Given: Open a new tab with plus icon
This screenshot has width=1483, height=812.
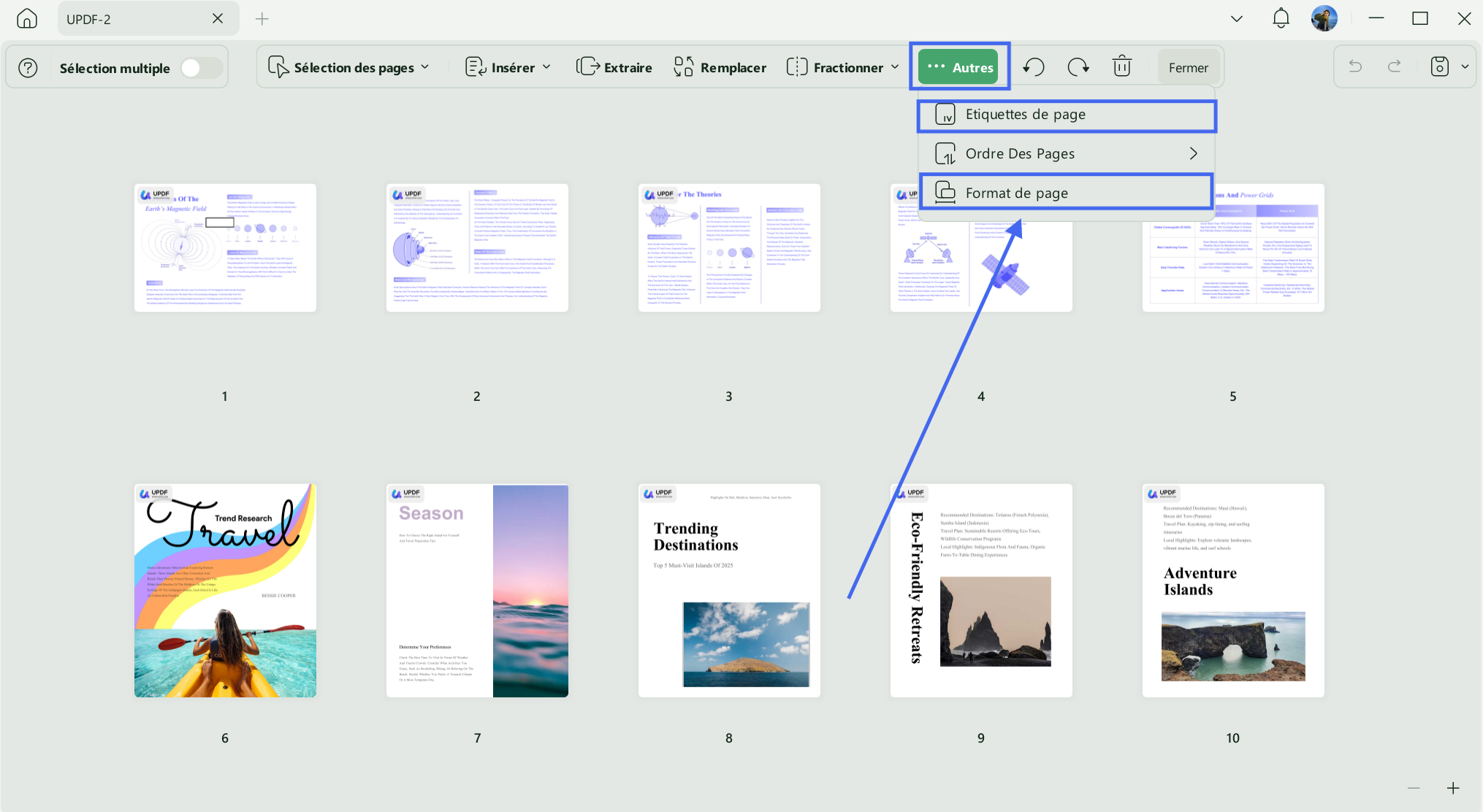Looking at the screenshot, I should [262, 19].
